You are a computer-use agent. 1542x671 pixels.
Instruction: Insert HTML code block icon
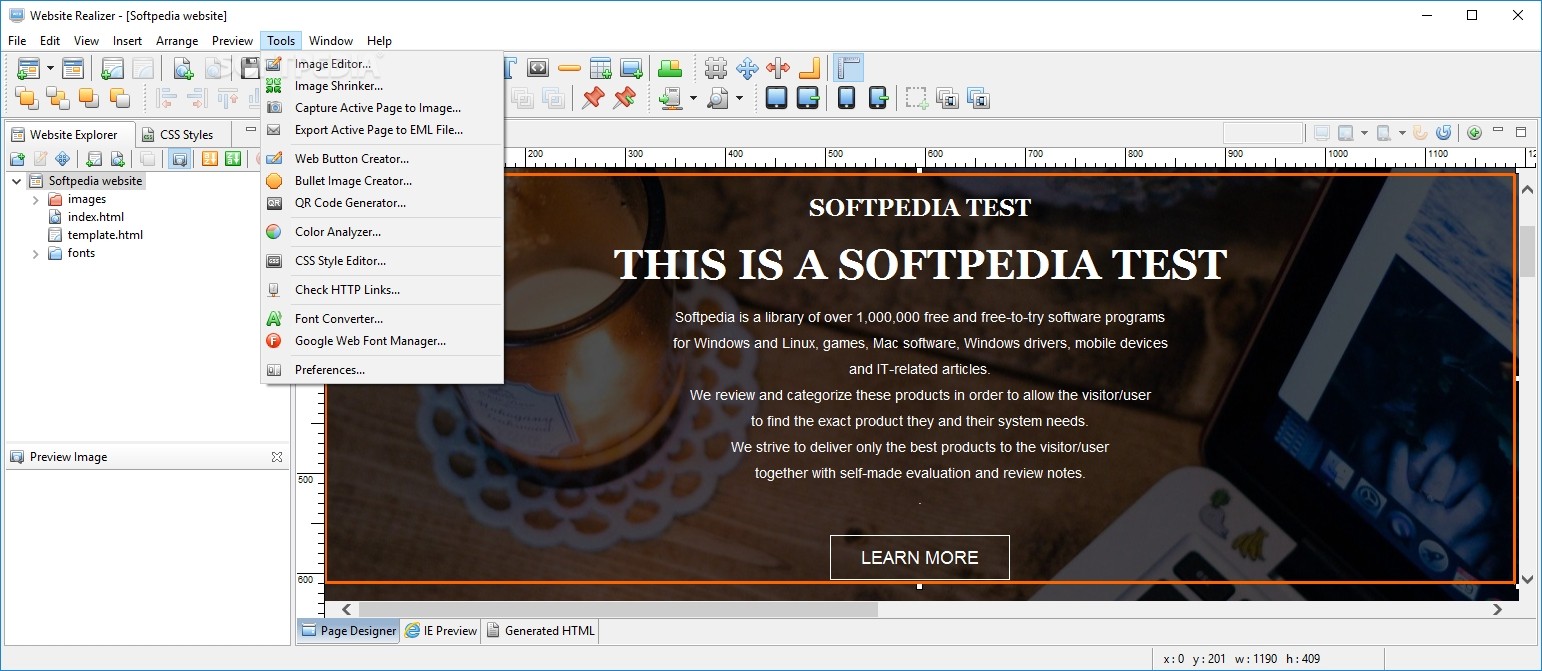tap(538, 68)
